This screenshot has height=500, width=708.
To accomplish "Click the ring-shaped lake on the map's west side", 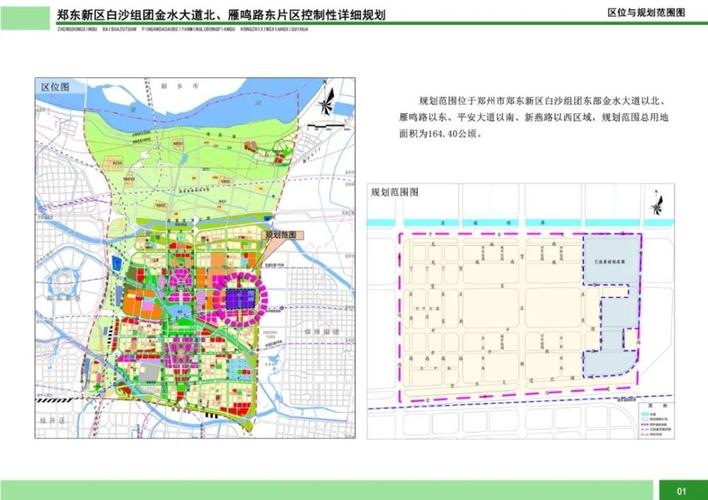I will 65,282.
